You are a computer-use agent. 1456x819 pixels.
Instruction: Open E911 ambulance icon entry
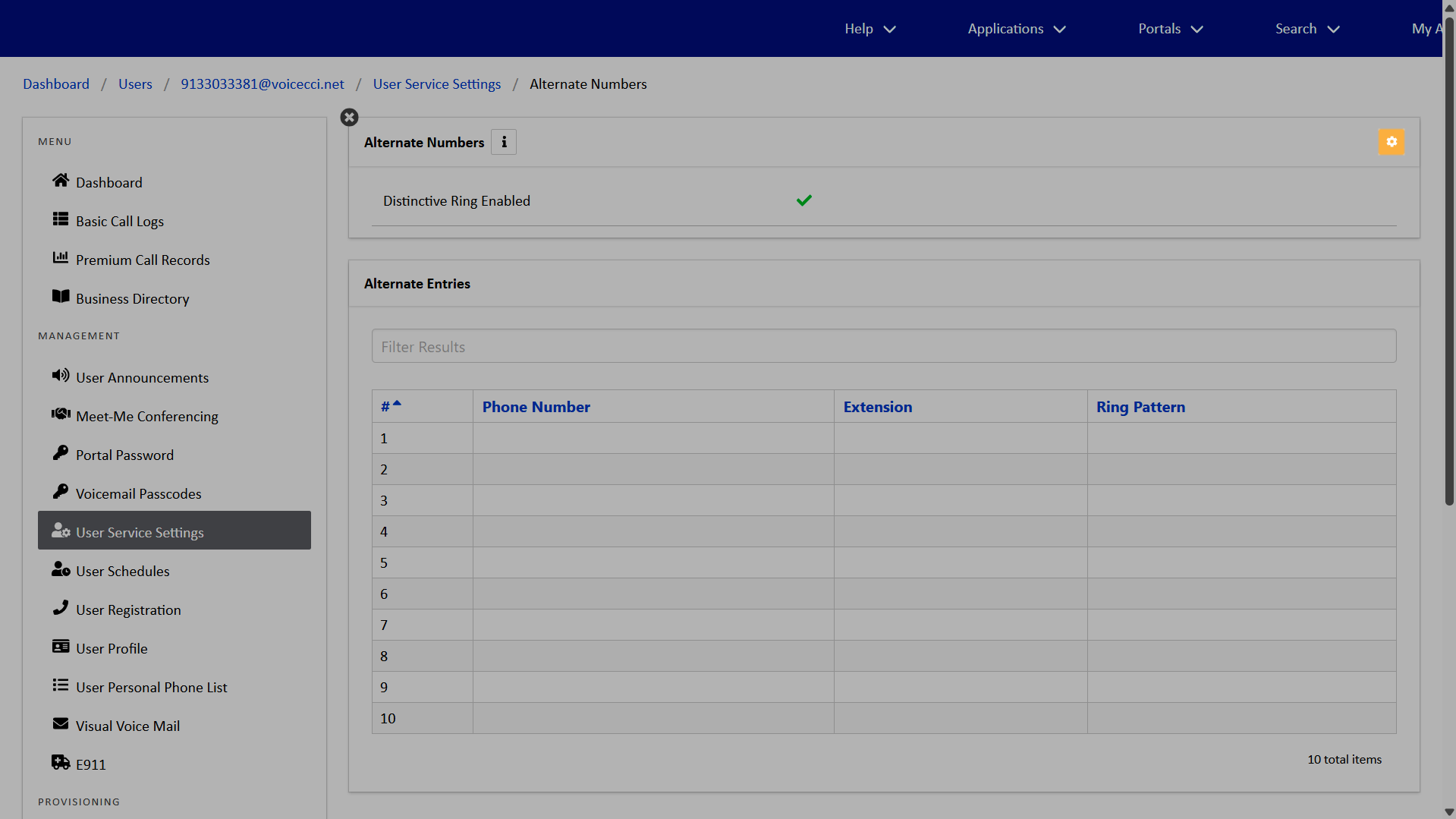[61, 763]
